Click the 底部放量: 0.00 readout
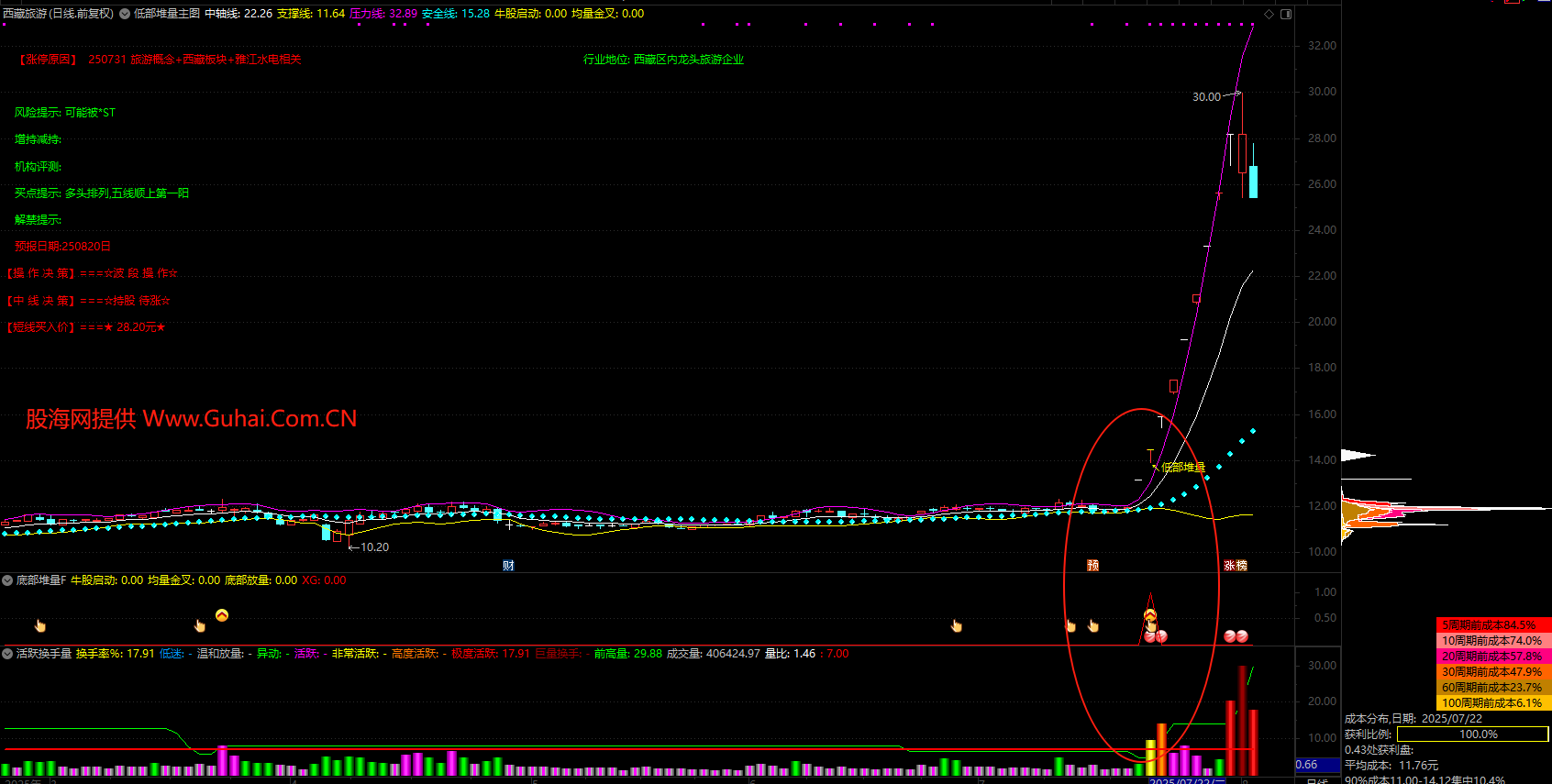Image resolution: width=1552 pixels, height=784 pixels. point(261,580)
